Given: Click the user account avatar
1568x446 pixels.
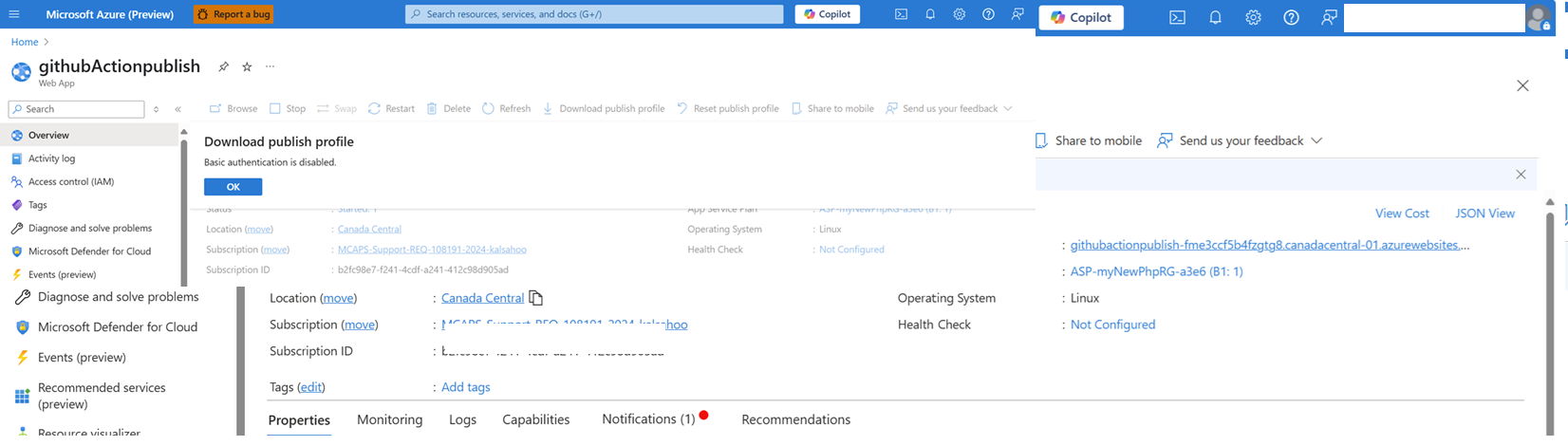Looking at the screenshot, I should [1538, 18].
